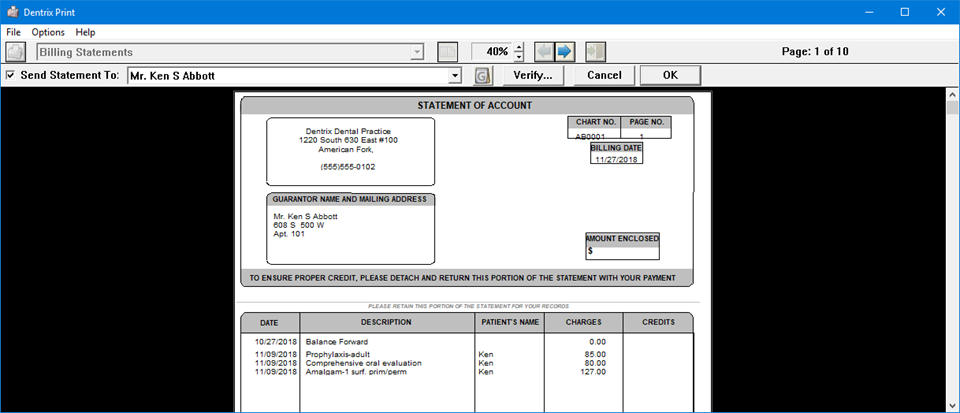Image resolution: width=960 pixels, height=413 pixels.
Task: Decrease zoom with the down spinner arrow
Action: coord(518,57)
